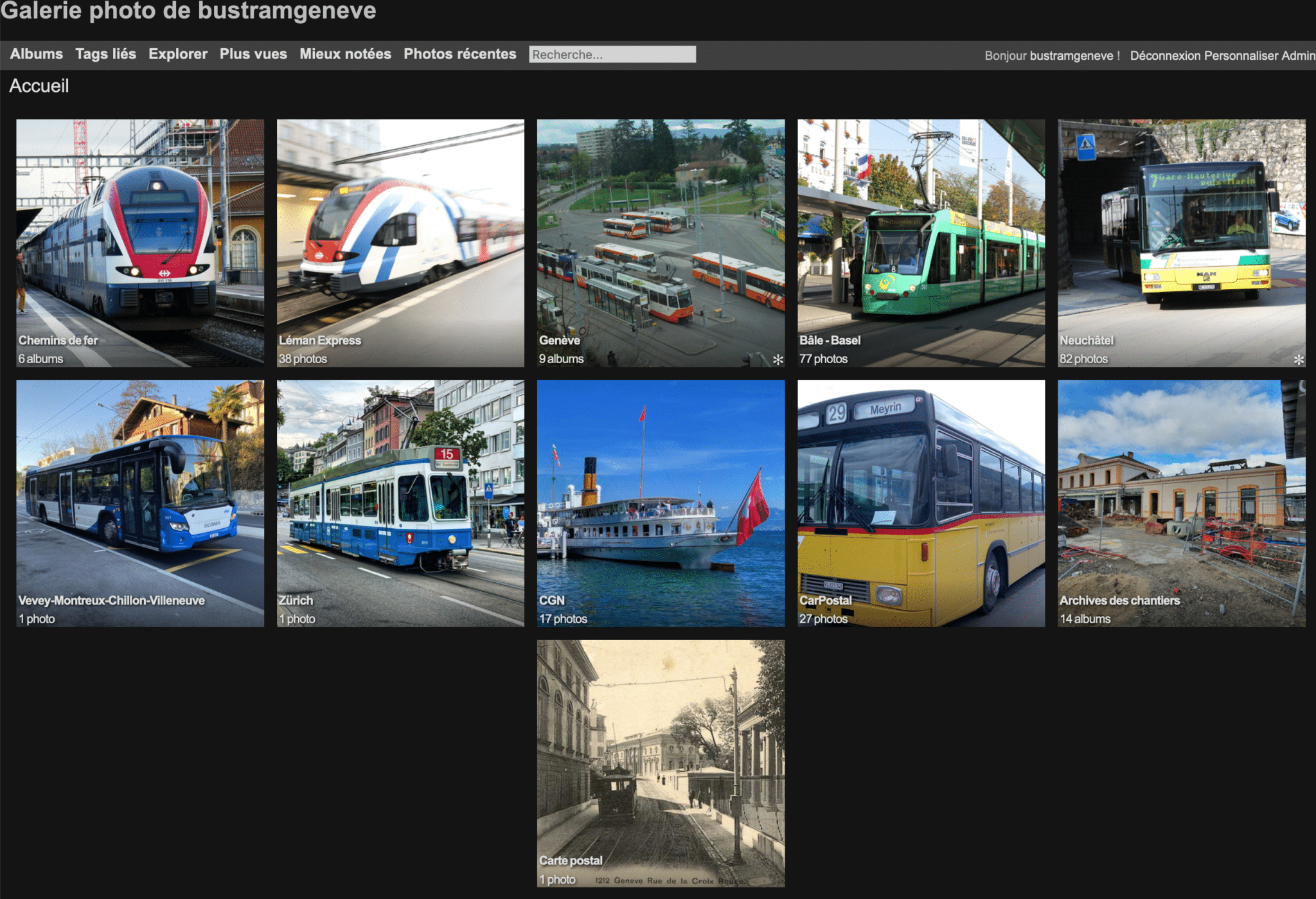Viewport: 1316px width, 899px height.
Task: Click the '27 photos' count text
Action: [823, 619]
